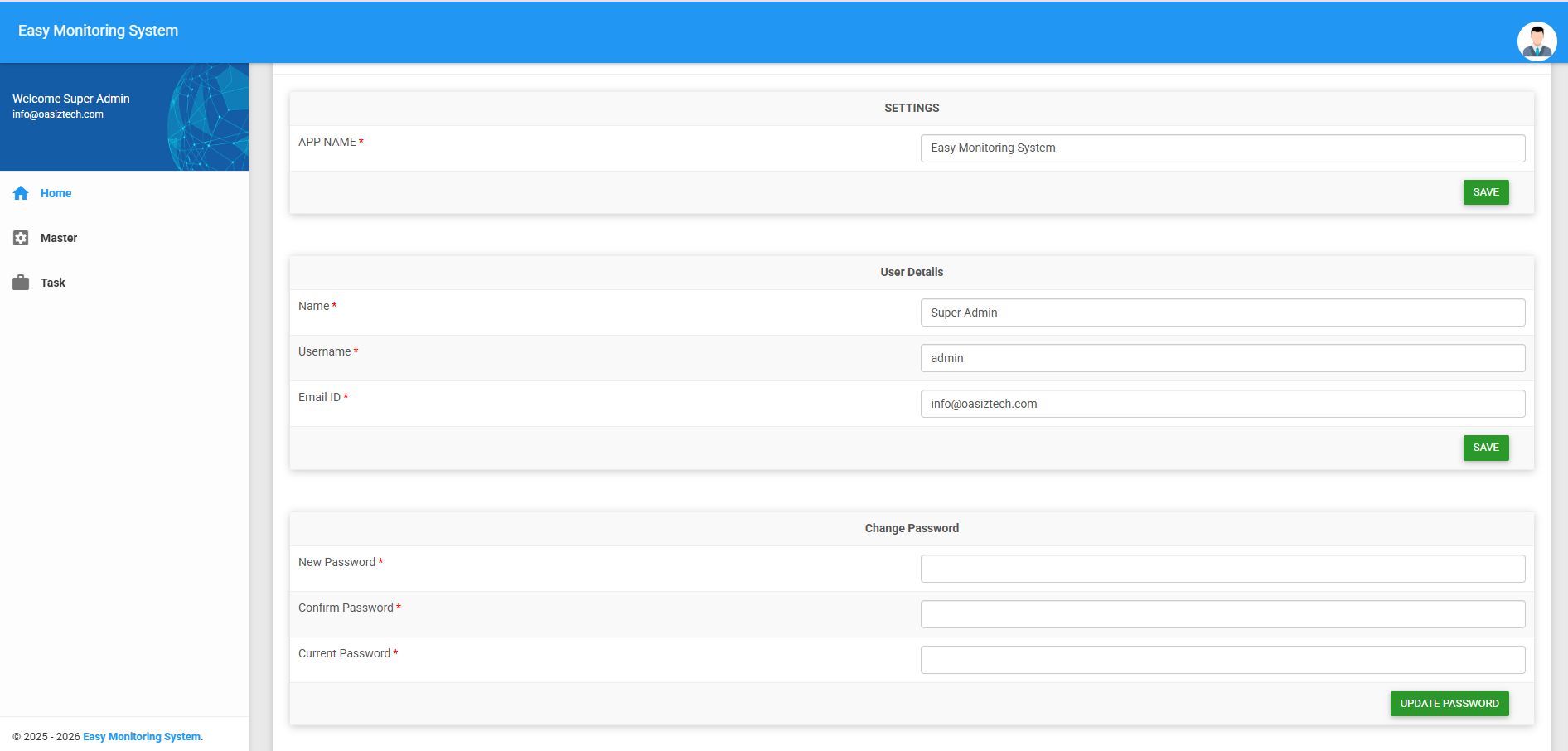Click the APP NAME label

327,142
